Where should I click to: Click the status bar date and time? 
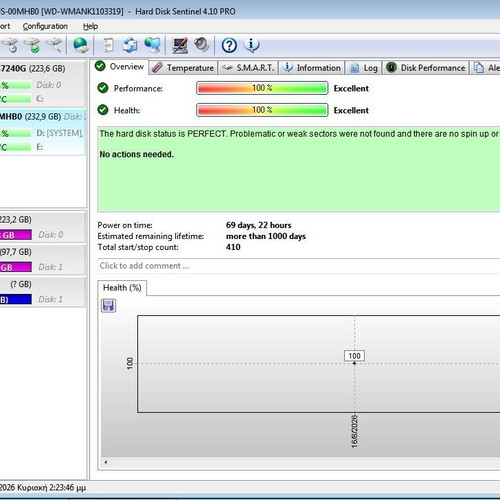pyautogui.click(x=43, y=488)
